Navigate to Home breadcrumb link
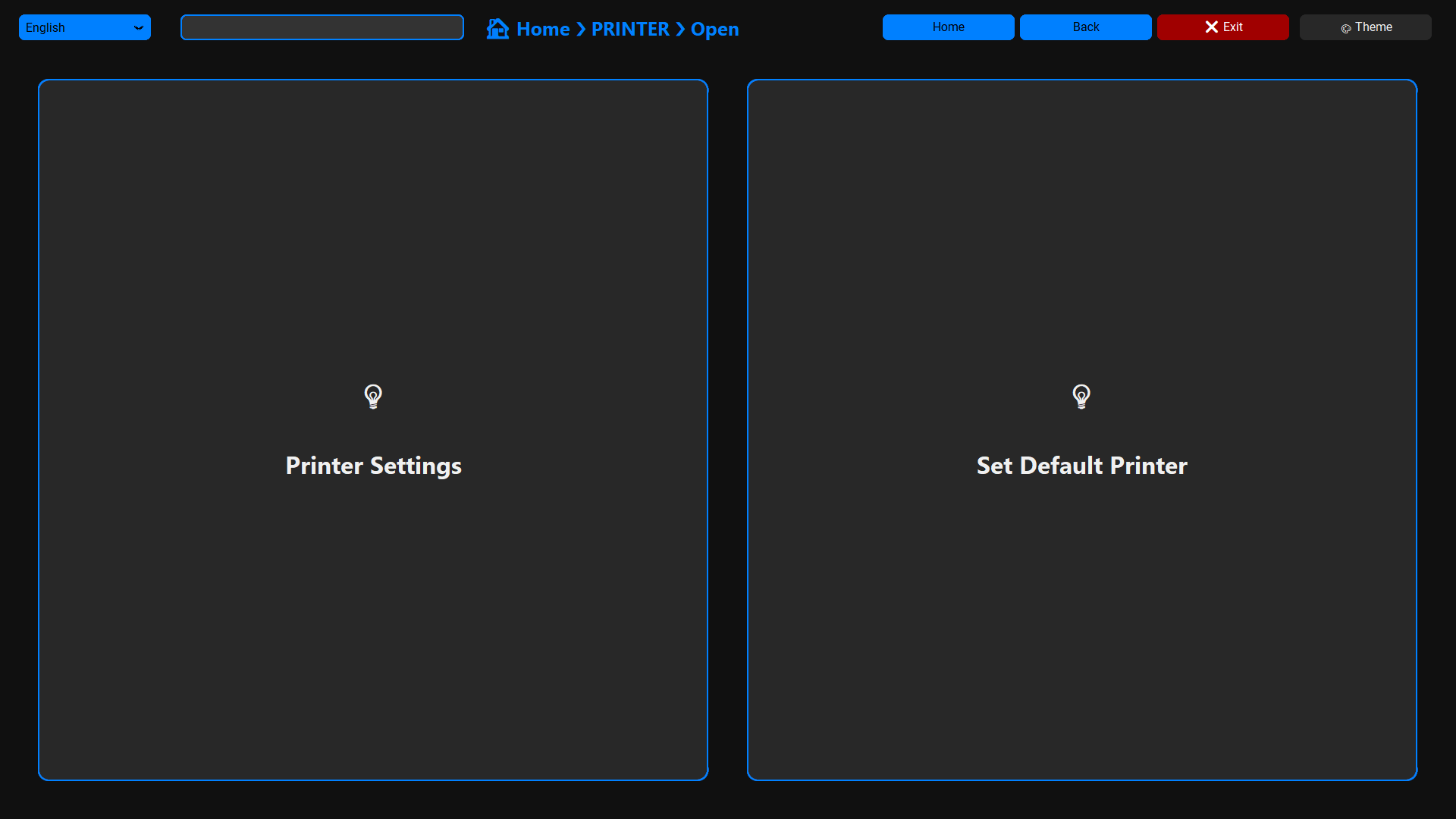The image size is (1456, 819). pyautogui.click(x=543, y=30)
